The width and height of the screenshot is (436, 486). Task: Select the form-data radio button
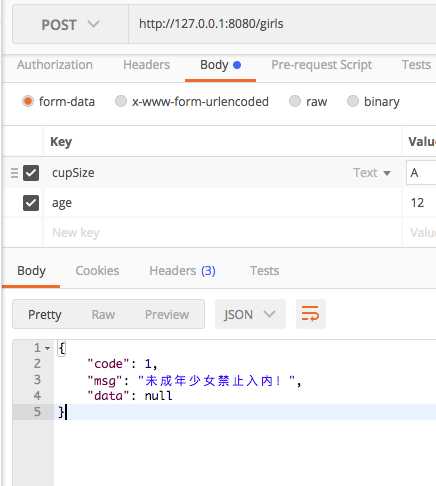[x=28, y=101]
